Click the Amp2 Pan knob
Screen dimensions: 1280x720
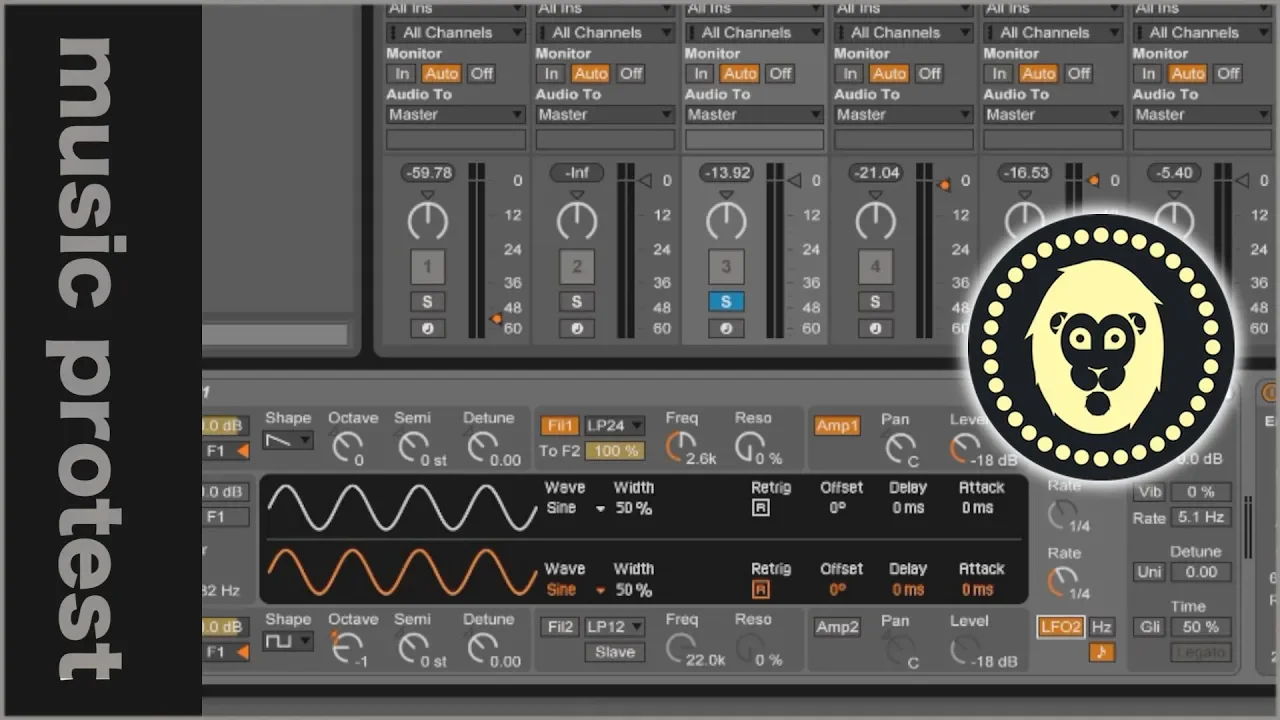pyautogui.click(x=899, y=648)
